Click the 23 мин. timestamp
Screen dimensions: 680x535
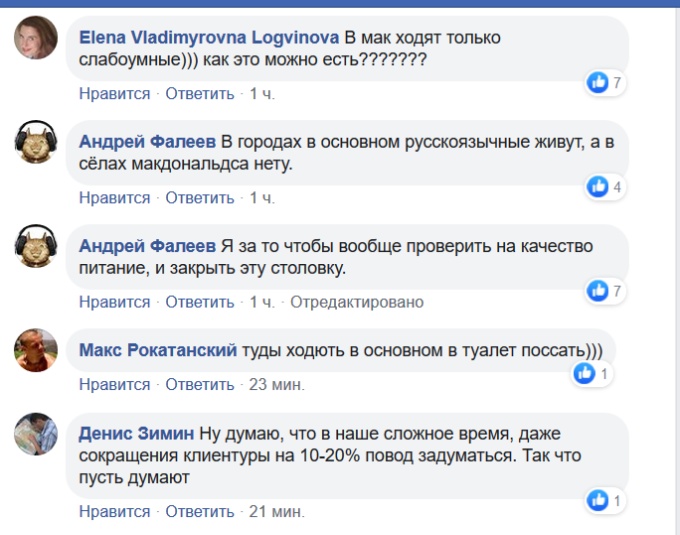277,384
